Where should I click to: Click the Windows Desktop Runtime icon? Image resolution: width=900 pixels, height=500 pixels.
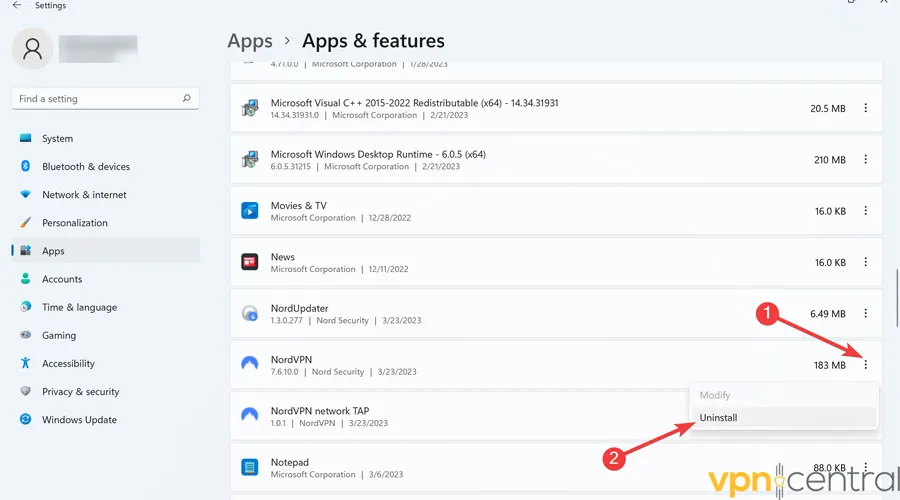tap(250, 159)
